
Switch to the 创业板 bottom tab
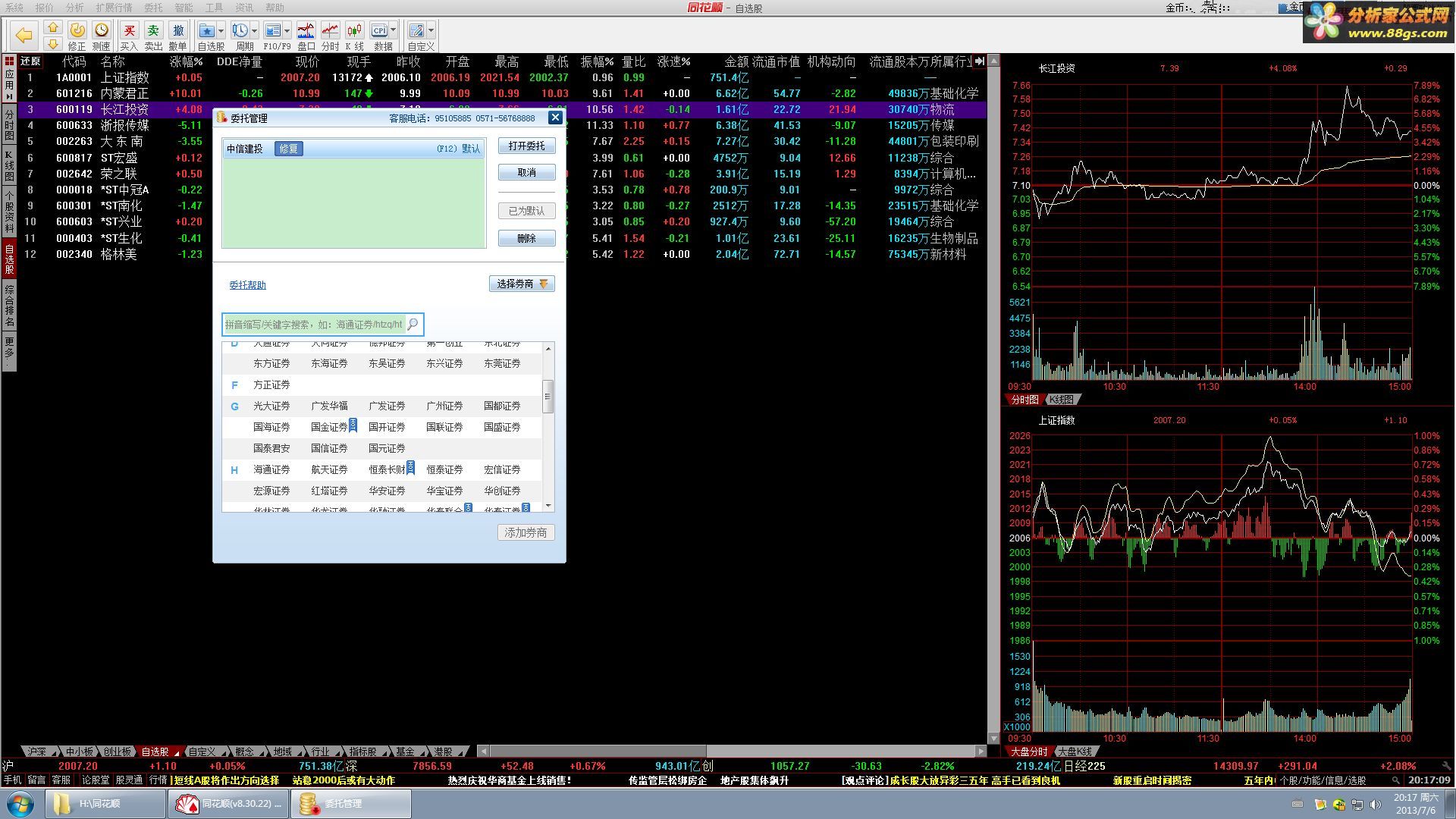point(117,752)
